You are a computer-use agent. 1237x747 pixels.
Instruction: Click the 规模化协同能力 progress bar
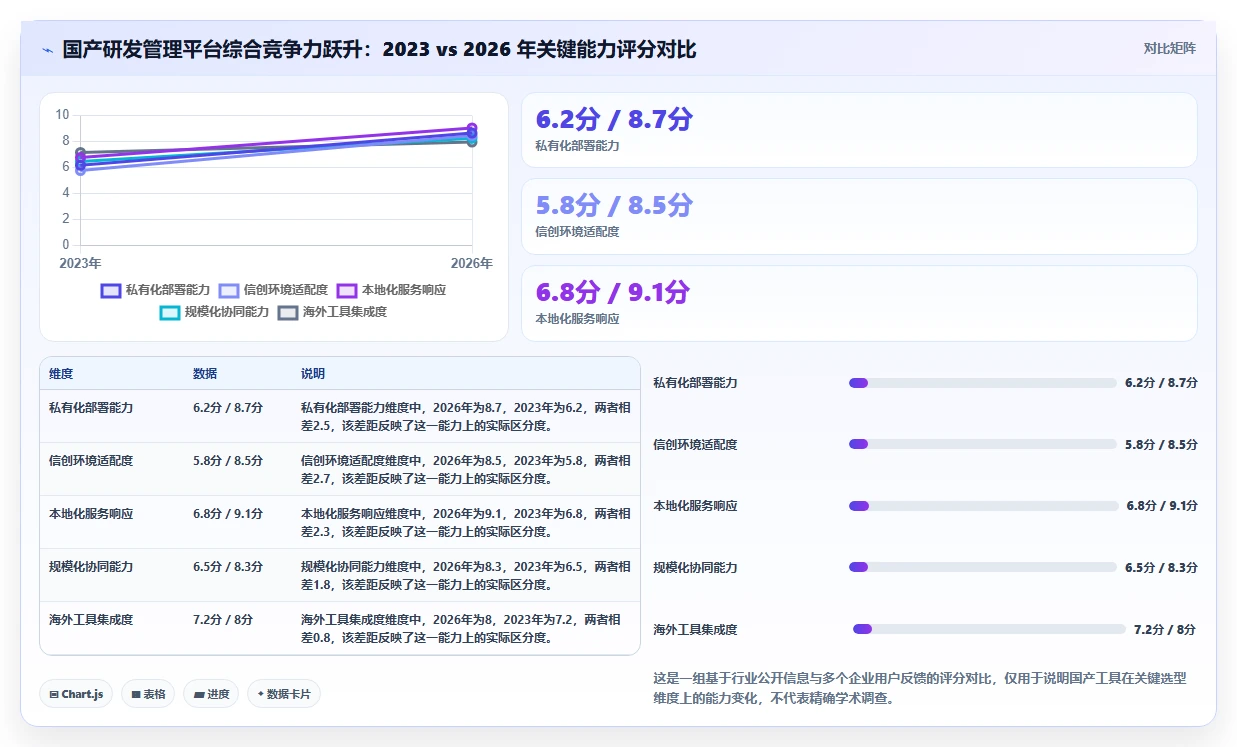pyautogui.click(x=982, y=567)
